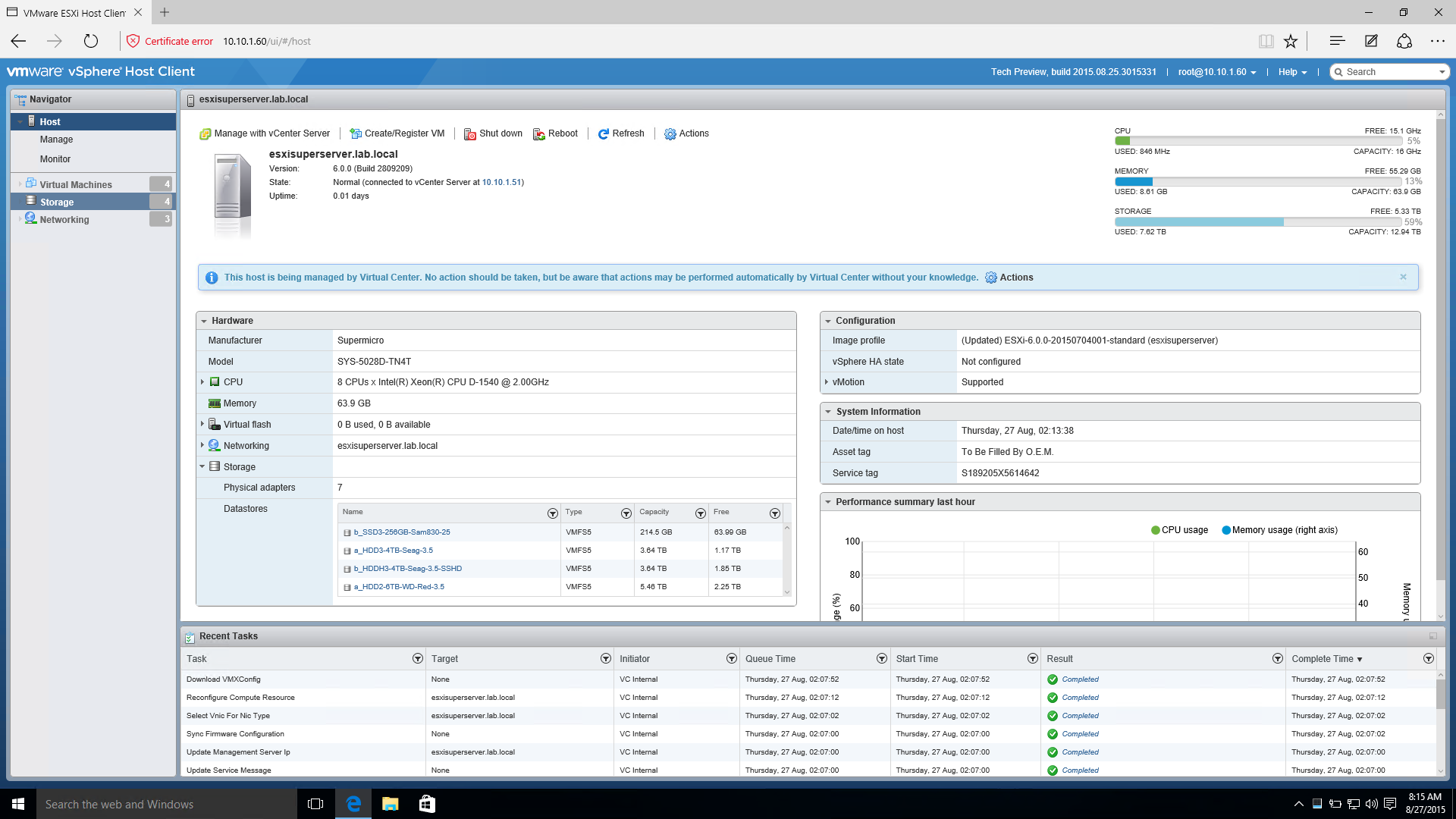Click the Manage with vCenter Server icon

click(205, 134)
